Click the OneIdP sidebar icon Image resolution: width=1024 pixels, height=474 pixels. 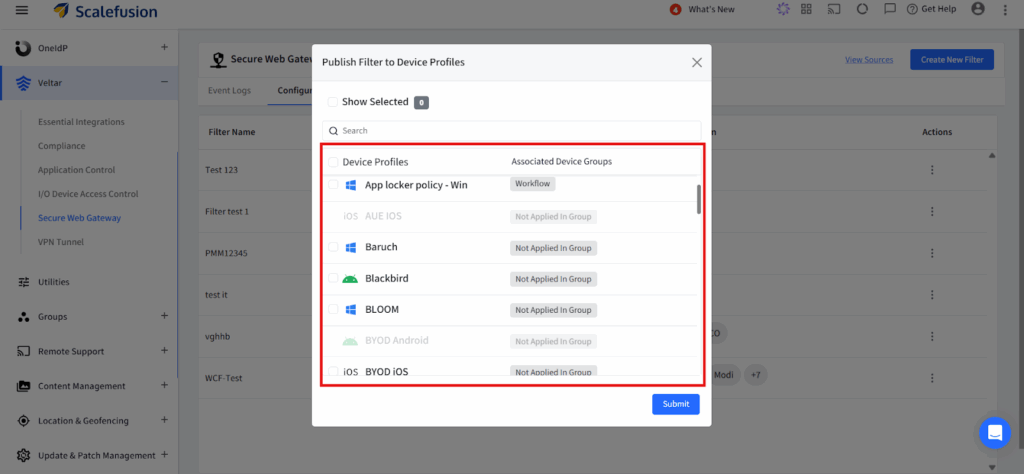23,48
